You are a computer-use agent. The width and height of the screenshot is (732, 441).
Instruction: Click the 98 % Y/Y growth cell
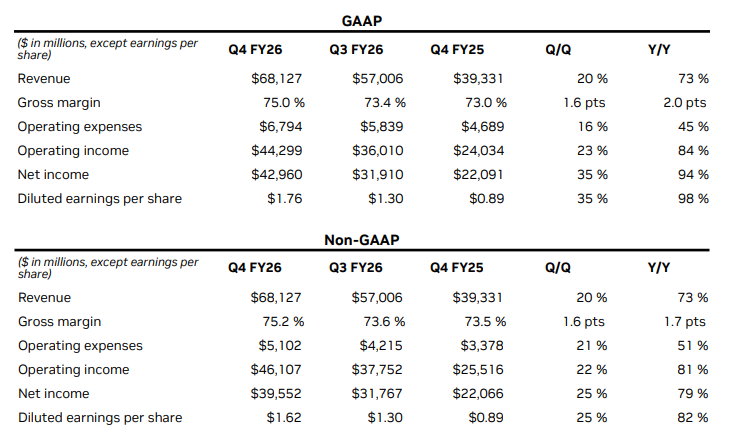691,198
